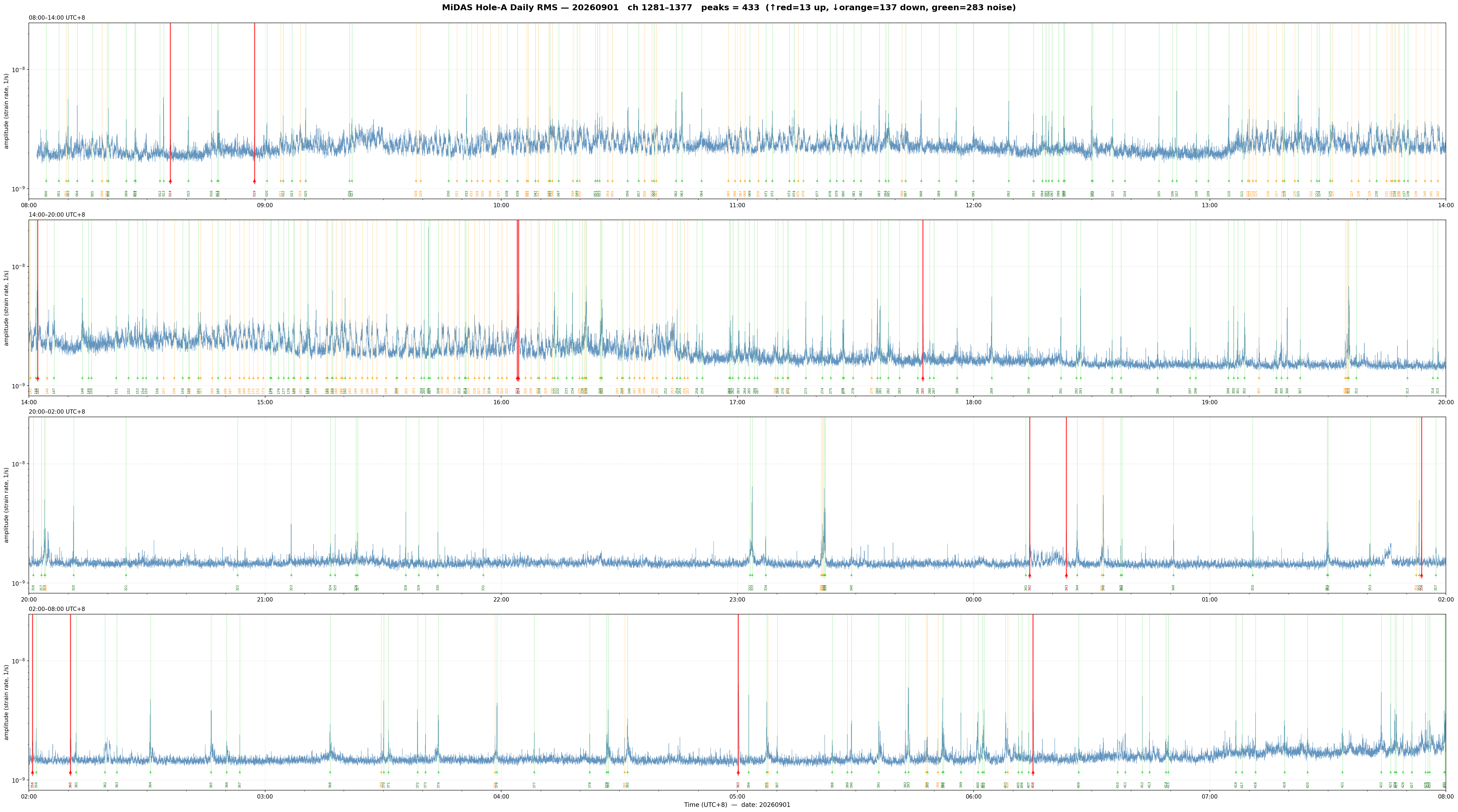Select the 10:00 time tick label
Image resolution: width=1458 pixels, height=812 pixels.
coord(501,205)
